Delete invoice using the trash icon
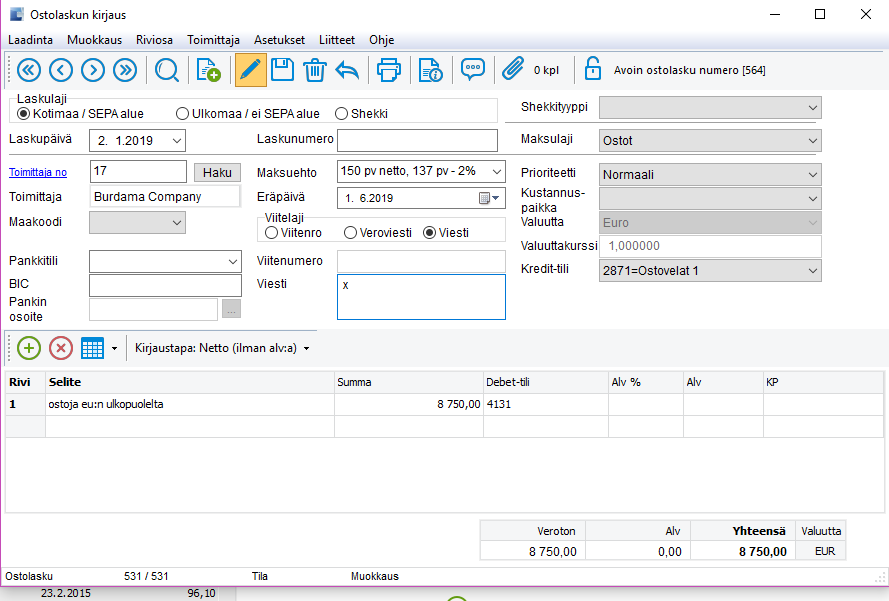 tap(314, 70)
